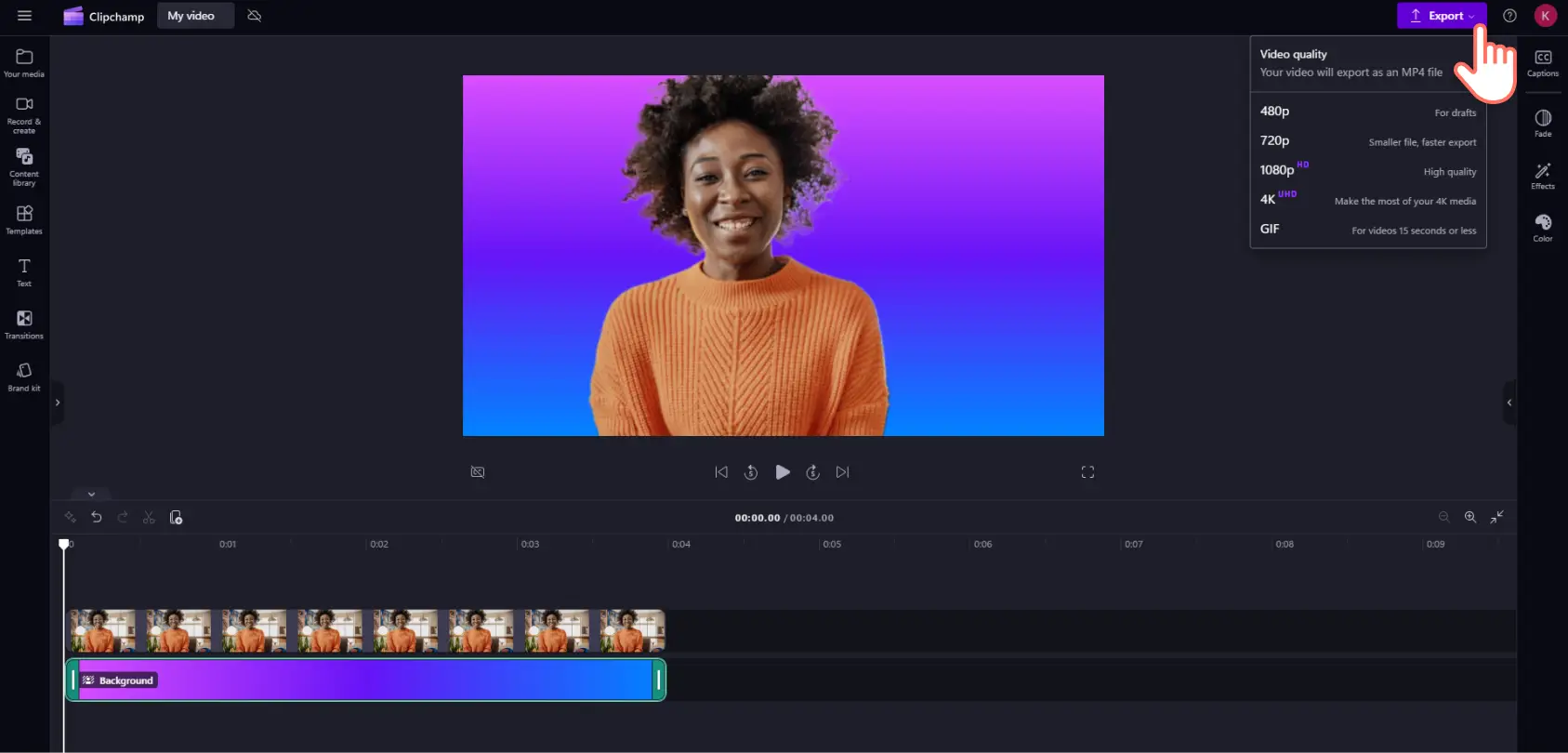
Task: Forward five seconds
Action: (x=812, y=472)
